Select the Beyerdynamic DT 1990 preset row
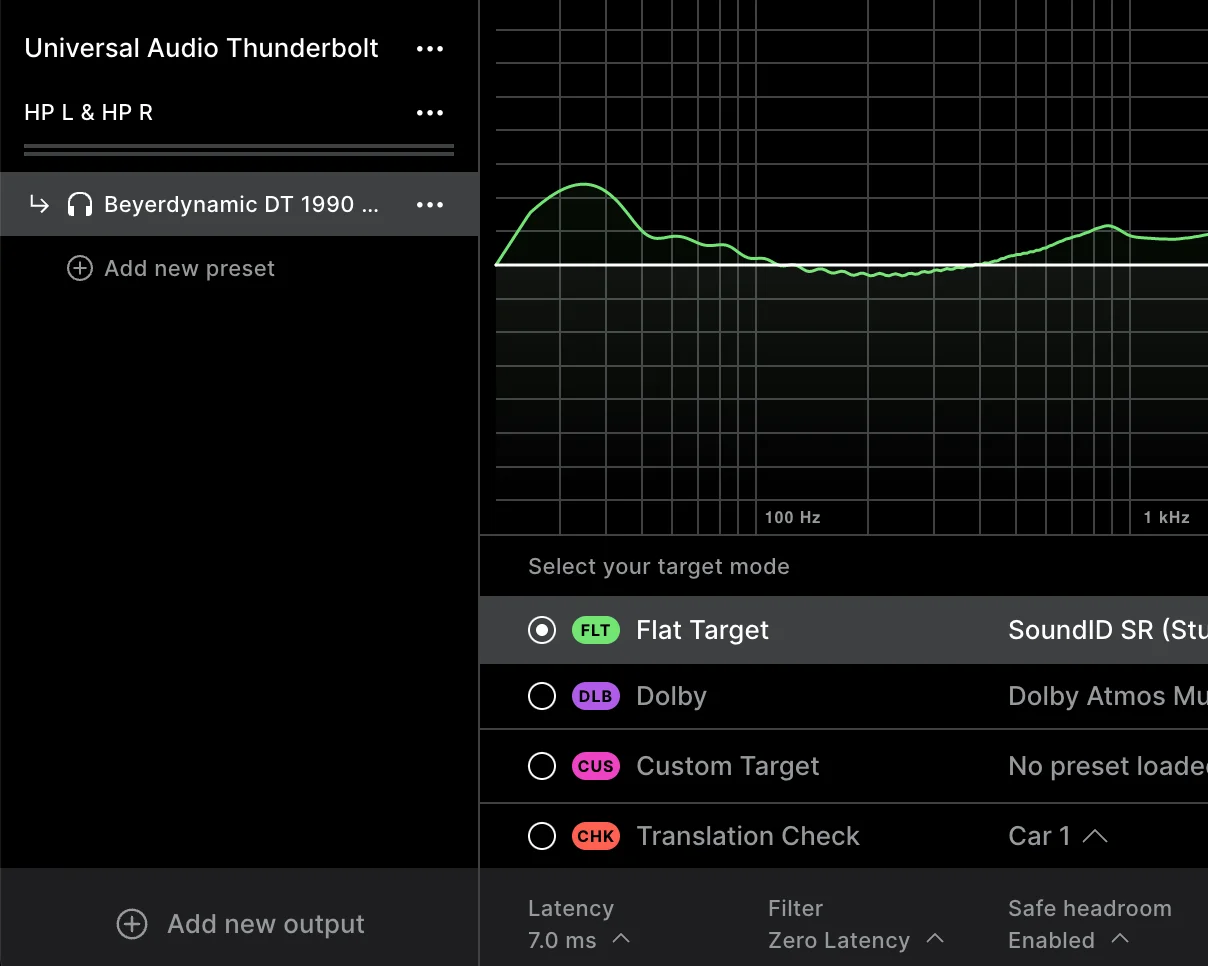The image size is (1208, 966). [239, 204]
